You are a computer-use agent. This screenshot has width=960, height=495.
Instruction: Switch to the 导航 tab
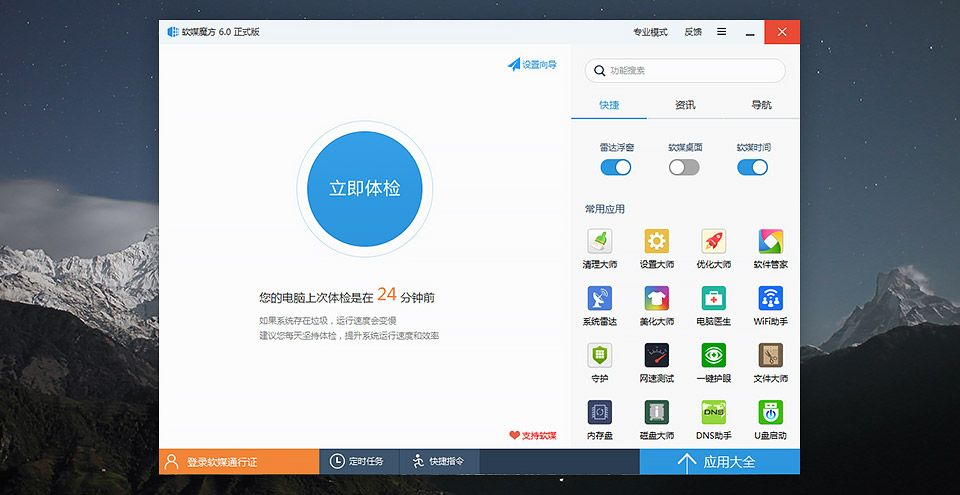(761, 105)
